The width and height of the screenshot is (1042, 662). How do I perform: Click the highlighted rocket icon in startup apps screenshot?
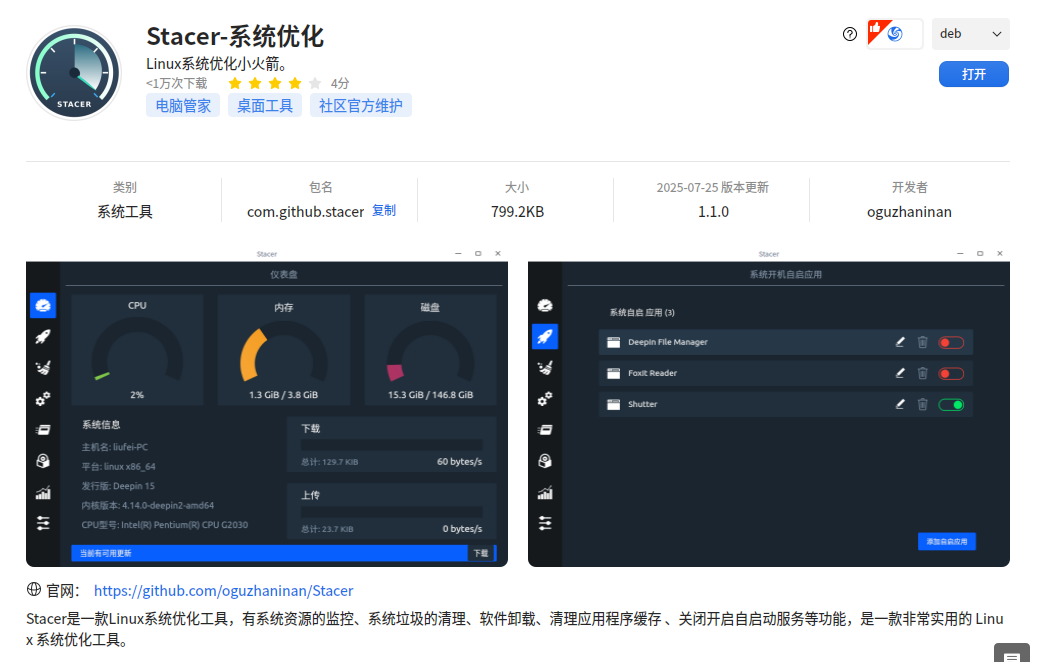pos(545,336)
